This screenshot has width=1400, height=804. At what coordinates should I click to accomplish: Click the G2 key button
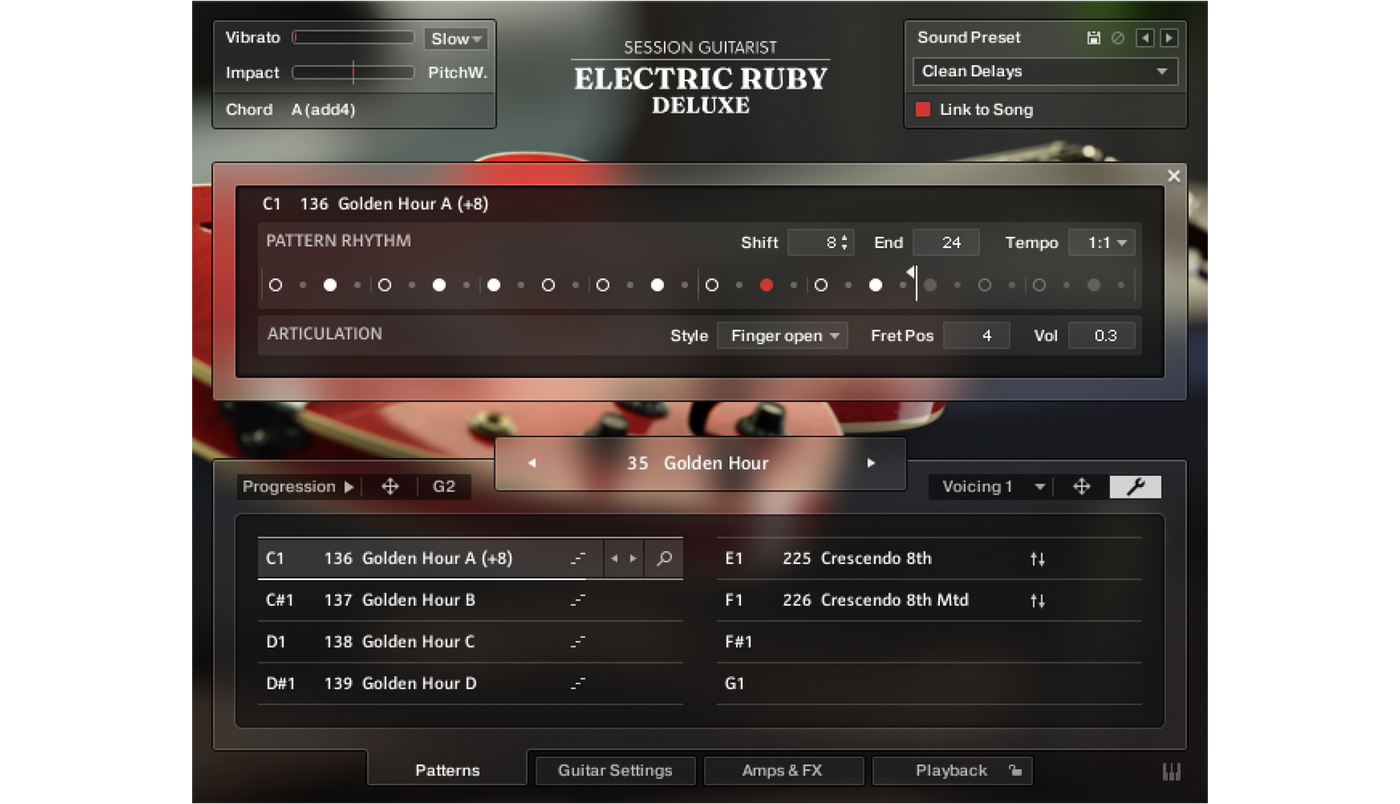[x=444, y=487]
